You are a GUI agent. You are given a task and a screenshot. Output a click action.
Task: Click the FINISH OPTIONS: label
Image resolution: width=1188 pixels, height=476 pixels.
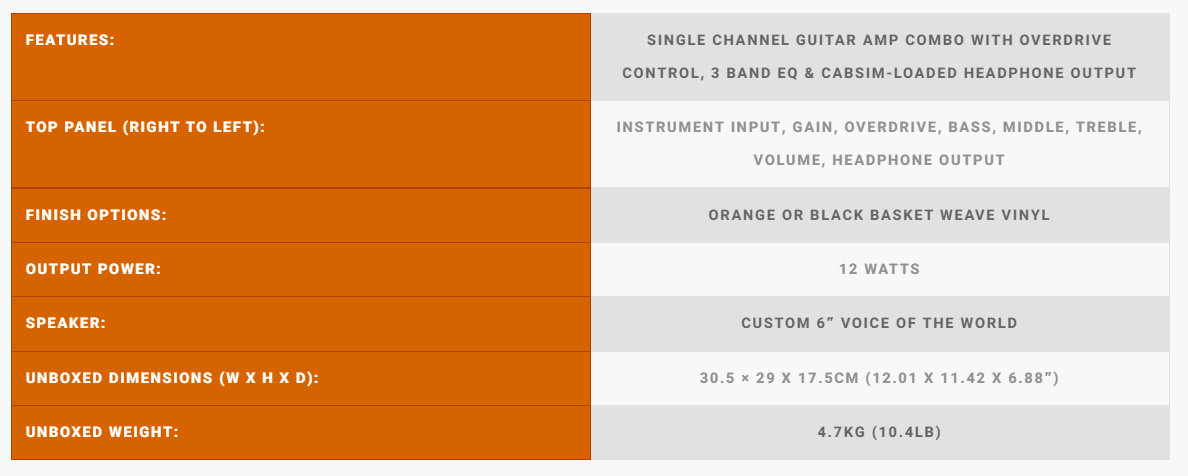96,215
